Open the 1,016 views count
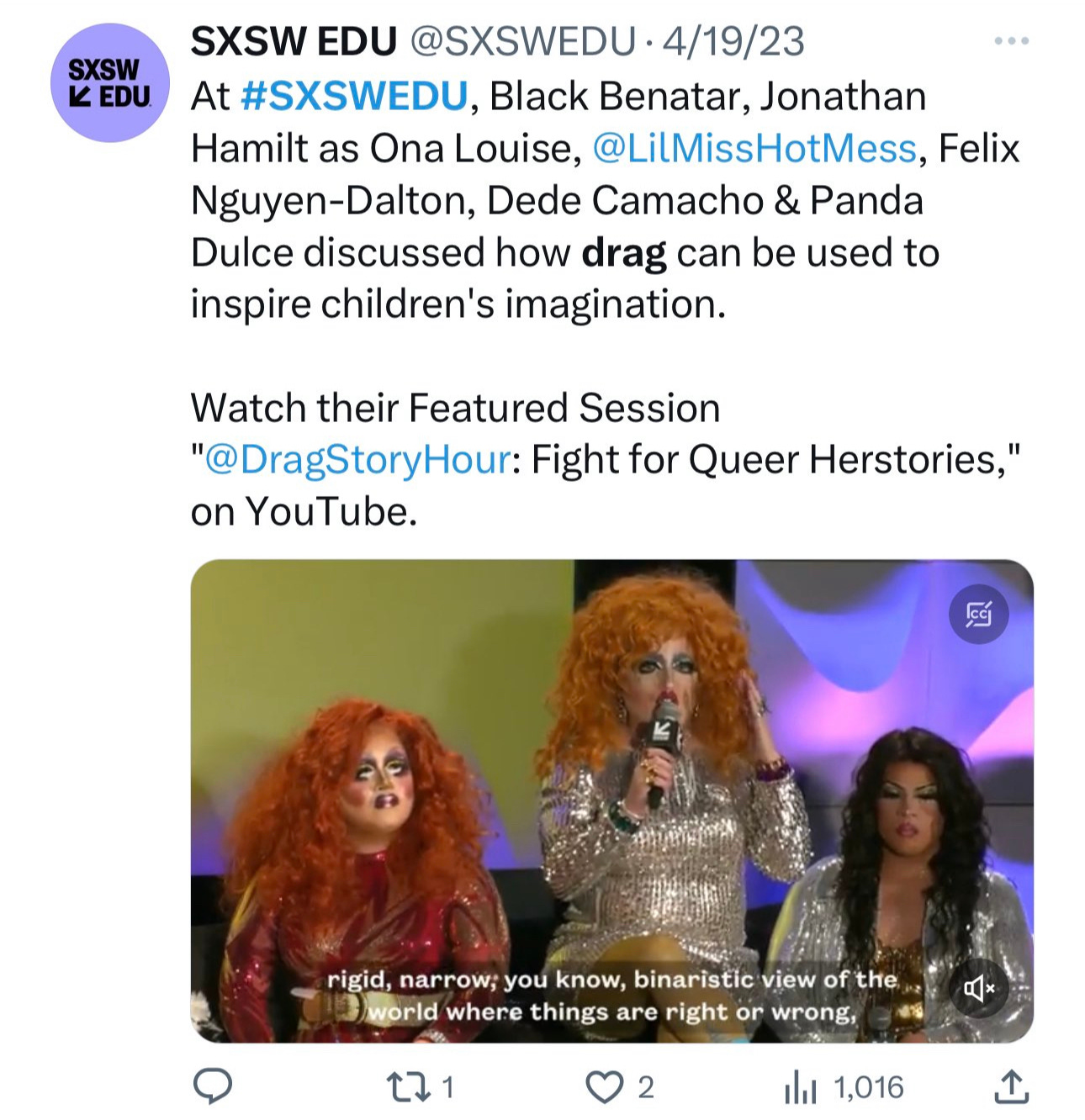 (869, 1087)
